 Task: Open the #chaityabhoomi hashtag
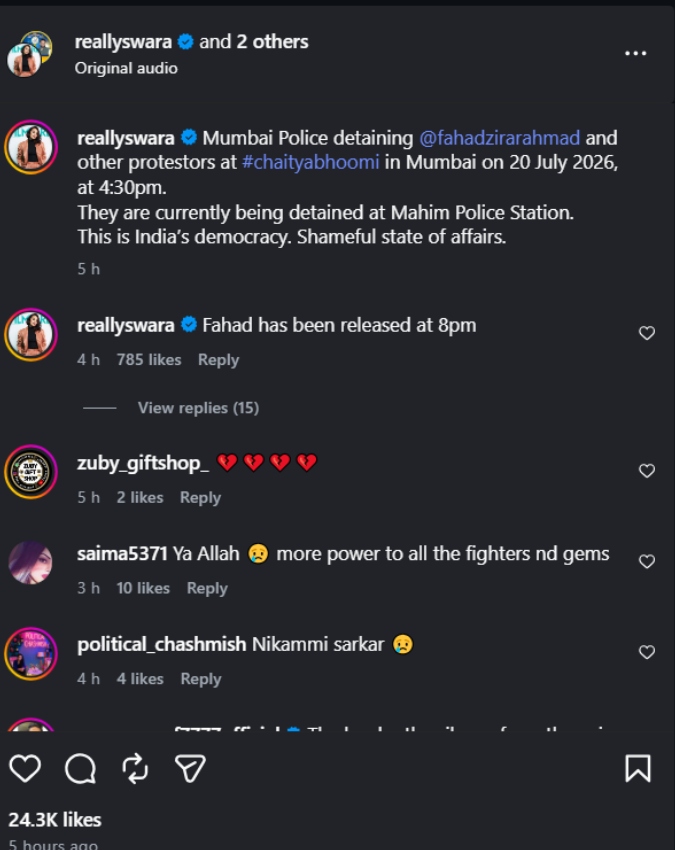click(311, 162)
